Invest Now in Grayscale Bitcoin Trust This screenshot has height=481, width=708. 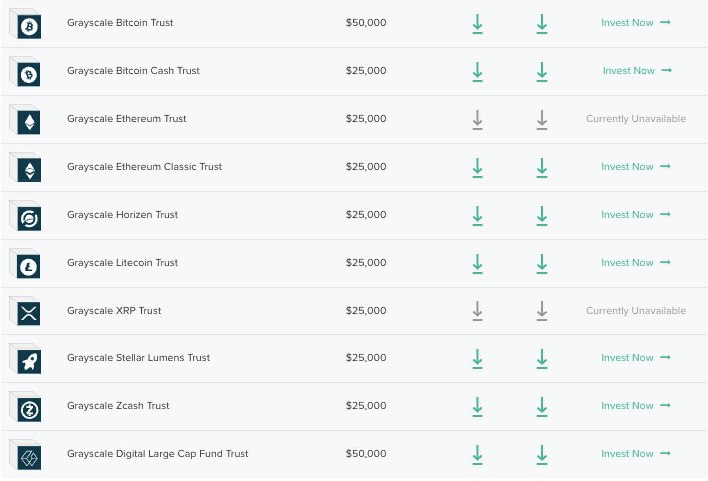coord(635,23)
